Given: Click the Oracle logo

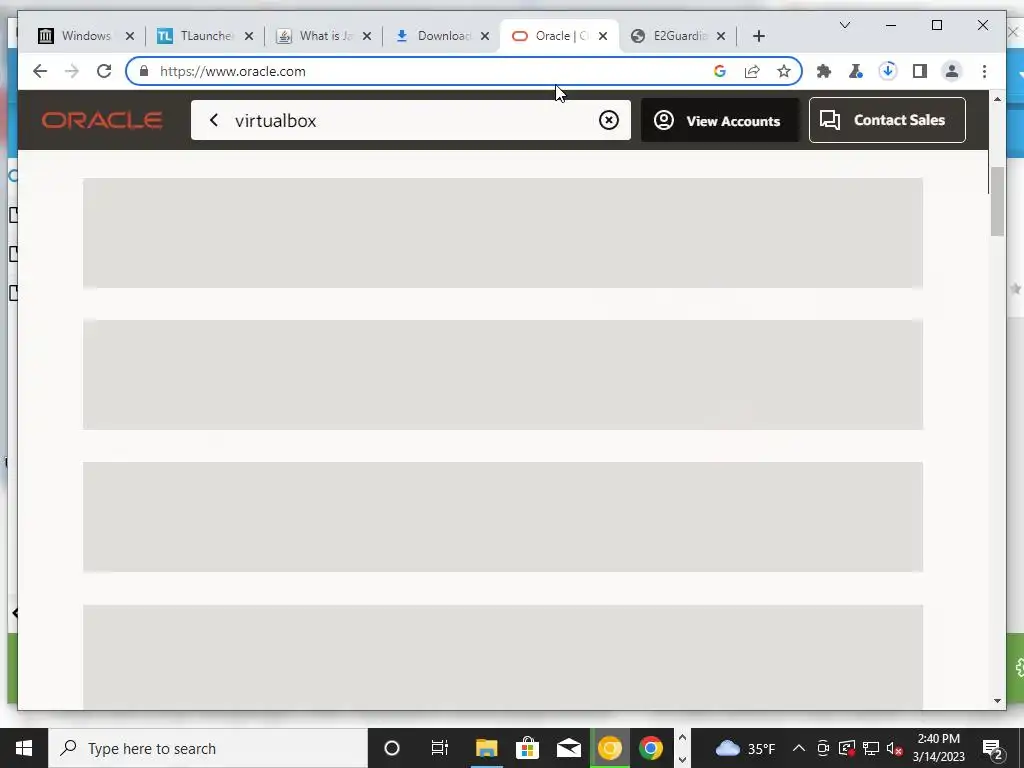Looking at the screenshot, I should [x=102, y=120].
